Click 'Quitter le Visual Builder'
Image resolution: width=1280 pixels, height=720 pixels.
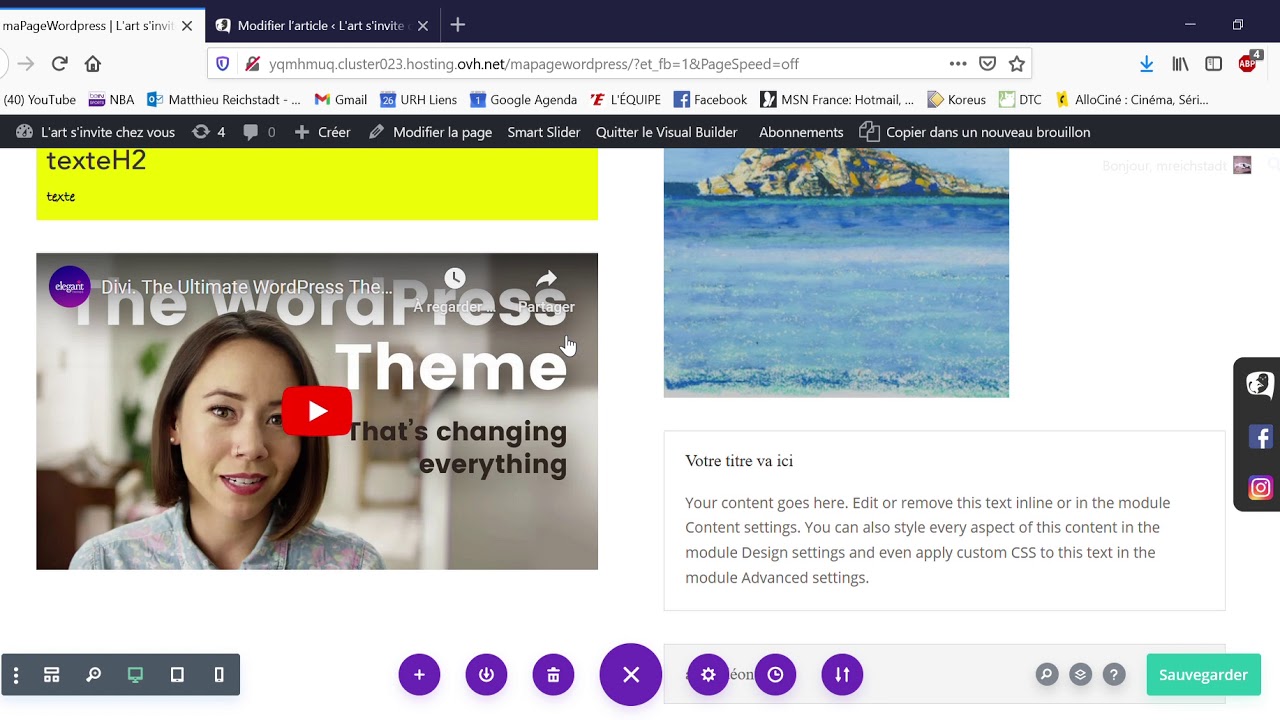pyautogui.click(x=666, y=132)
